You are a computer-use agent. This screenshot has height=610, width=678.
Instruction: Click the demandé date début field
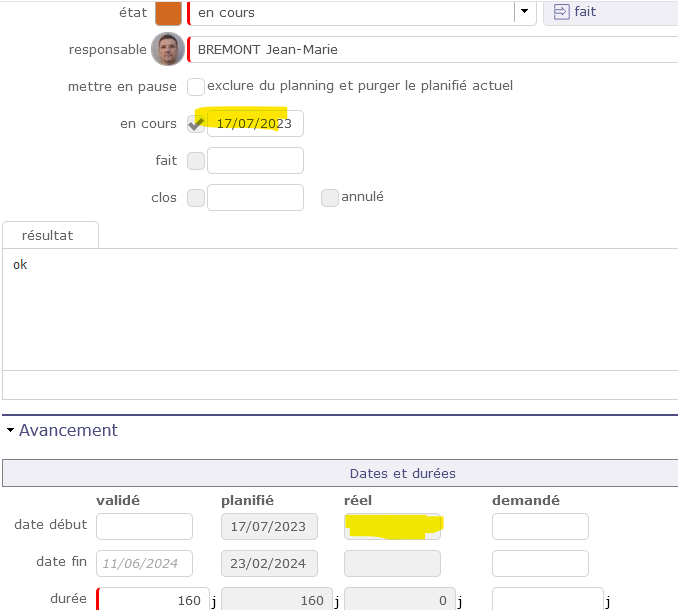click(540, 527)
